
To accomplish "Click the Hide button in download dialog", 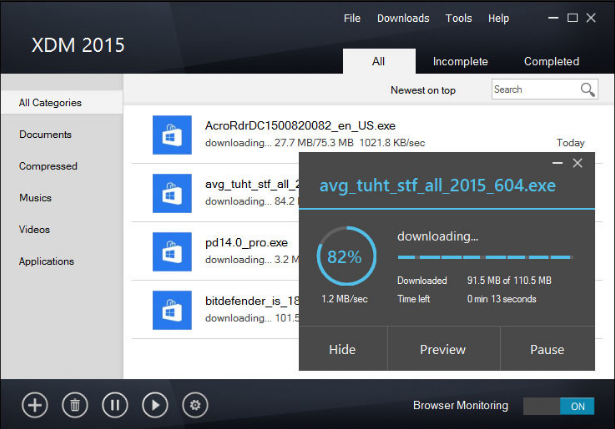I will [343, 349].
